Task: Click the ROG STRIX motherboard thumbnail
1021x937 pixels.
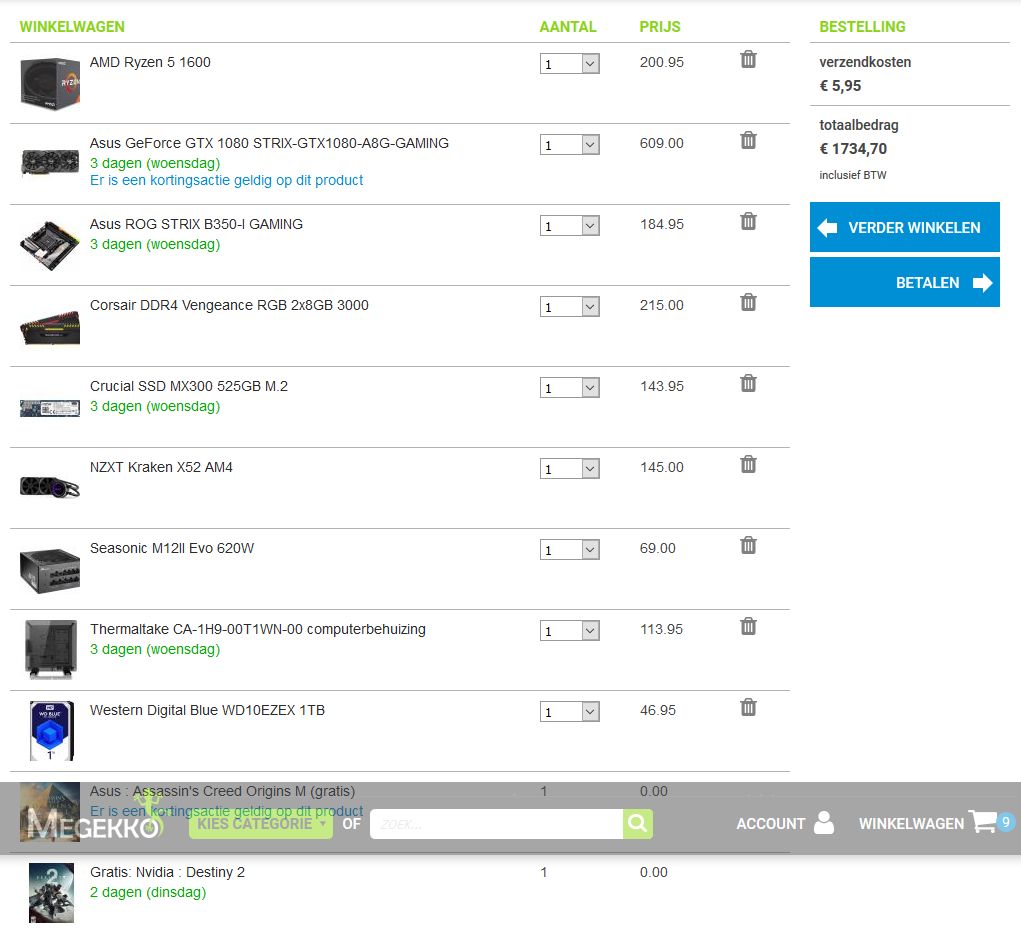Action: tap(50, 245)
